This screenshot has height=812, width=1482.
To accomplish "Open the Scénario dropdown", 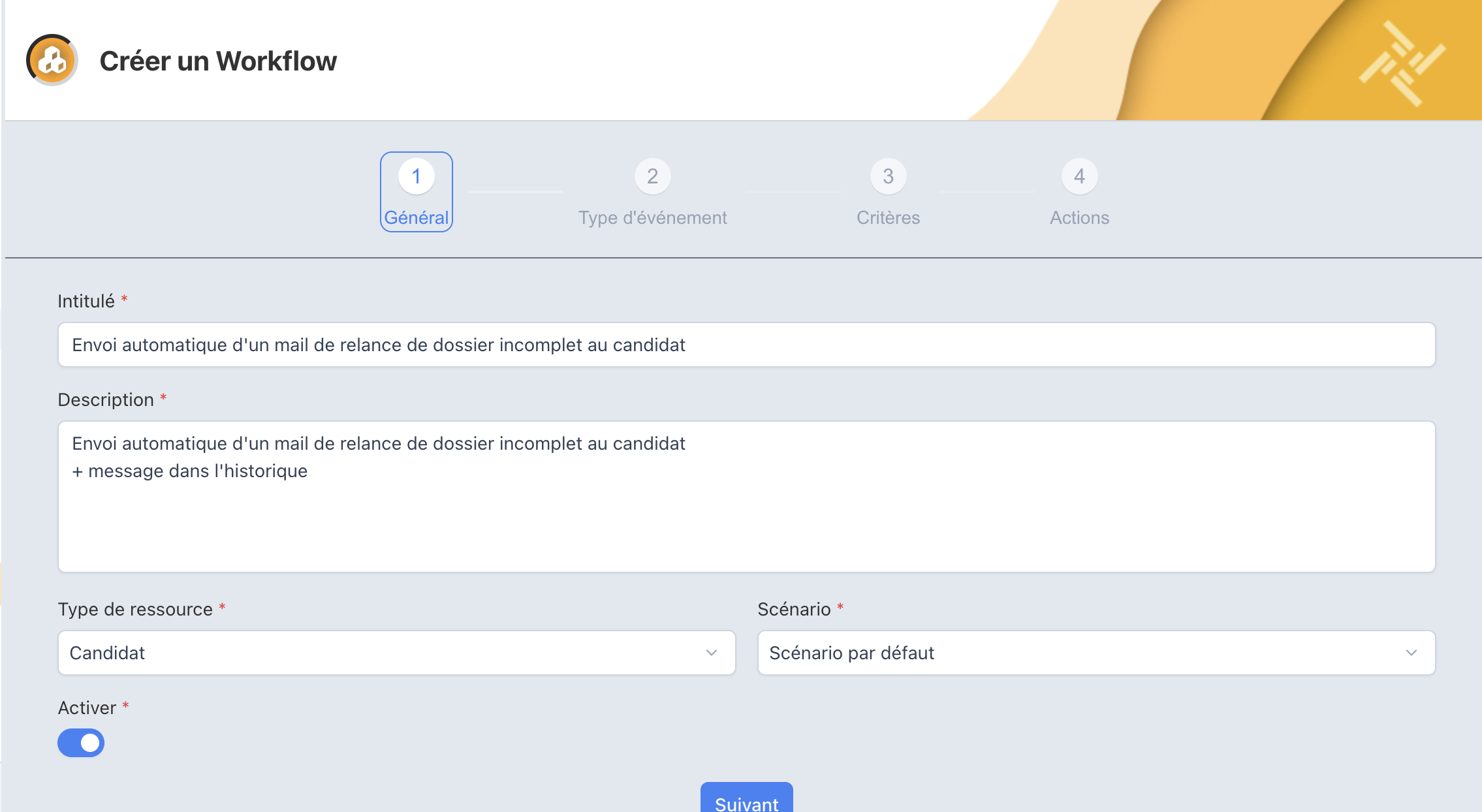I will point(1096,653).
